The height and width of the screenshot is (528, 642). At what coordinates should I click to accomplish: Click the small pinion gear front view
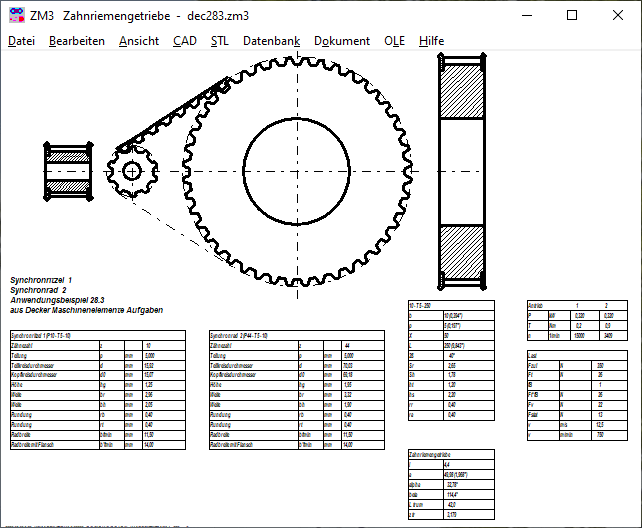click(131, 171)
